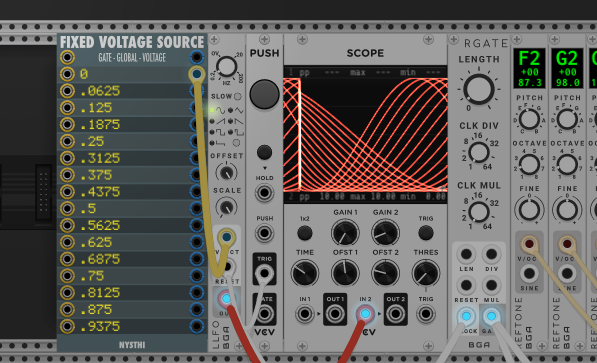Click the PUSH module HOLD input jack
Viewport: 597px width, 363px height.
tap(264, 193)
